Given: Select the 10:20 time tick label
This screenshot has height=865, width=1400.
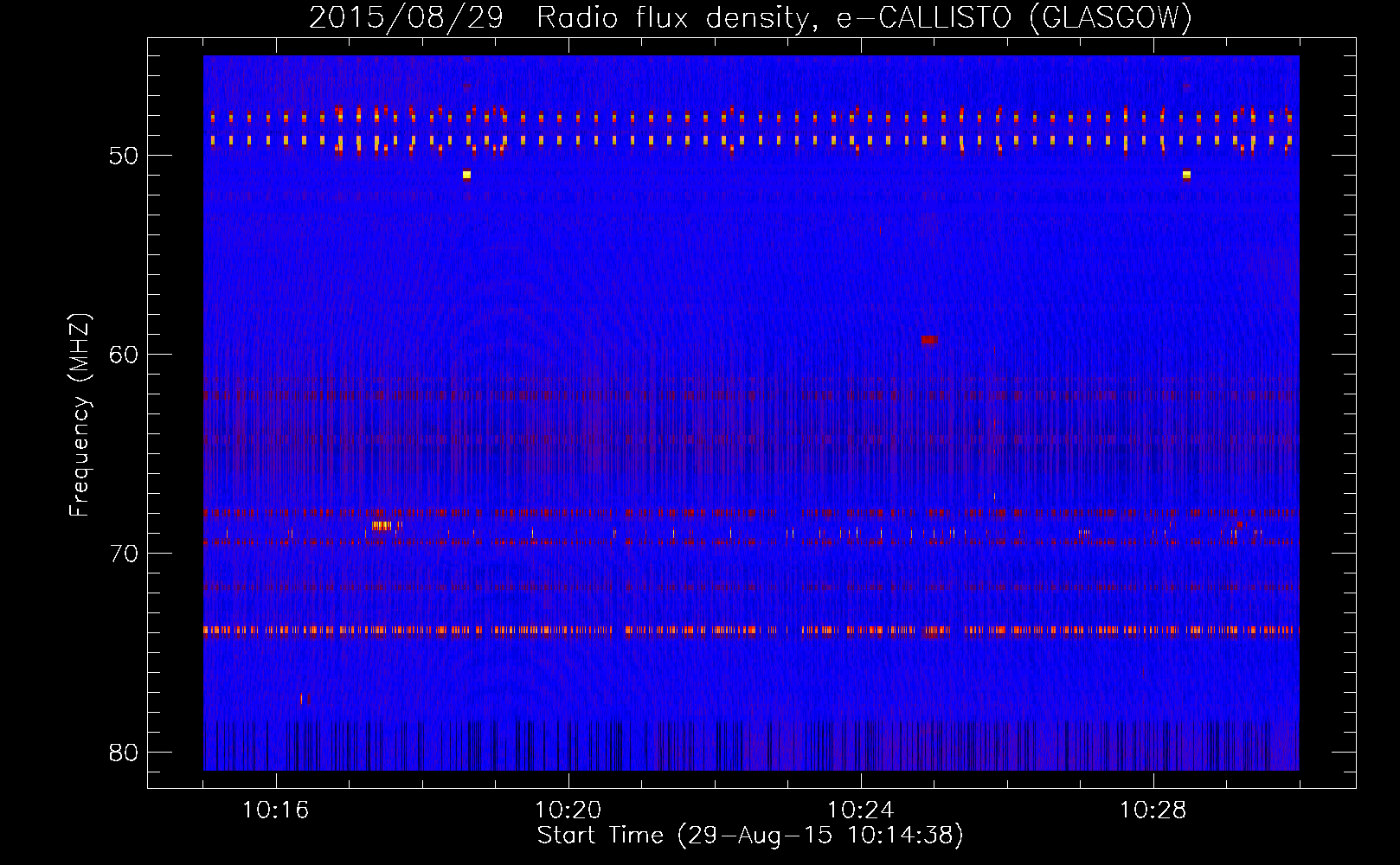Looking at the screenshot, I should (568, 811).
